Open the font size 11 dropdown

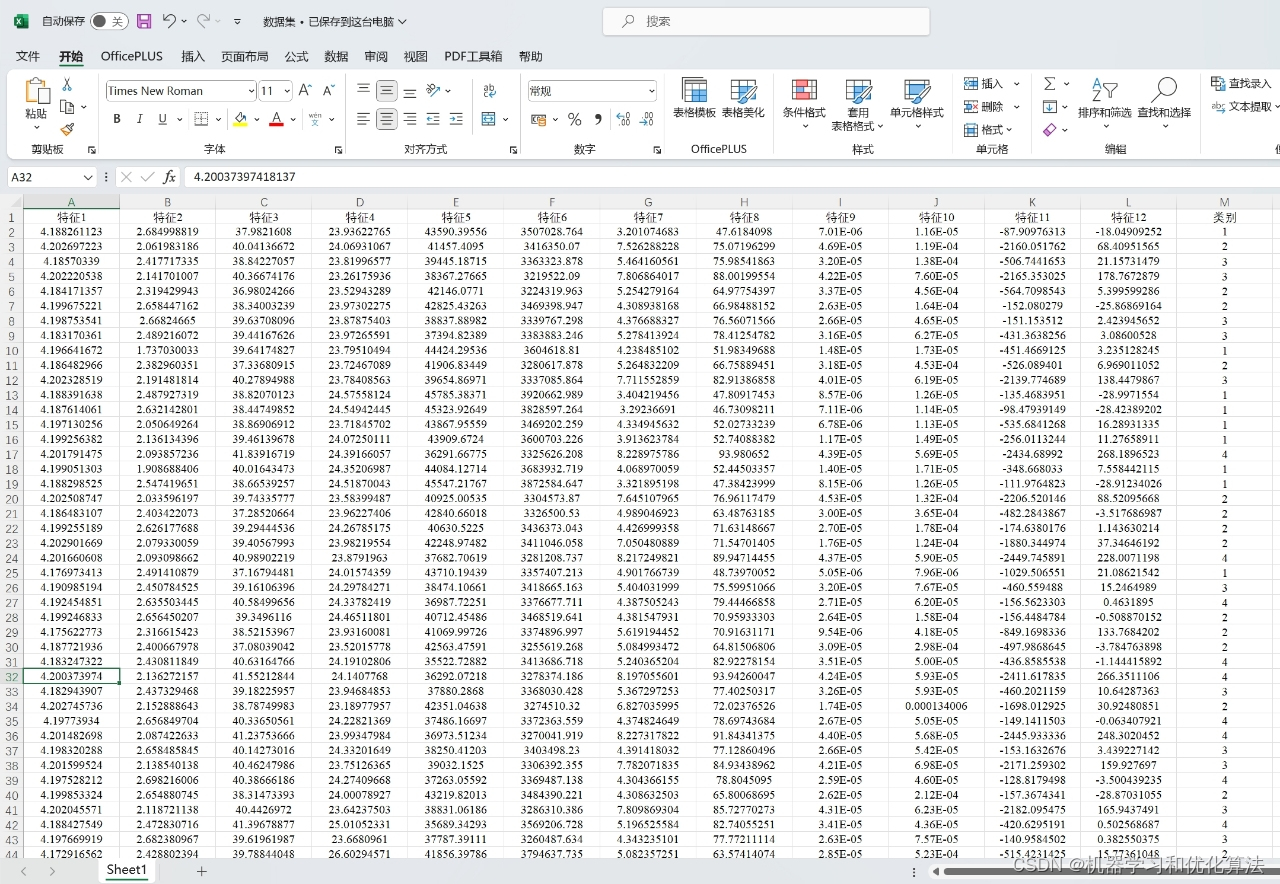pyautogui.click(x=287, y=91)
